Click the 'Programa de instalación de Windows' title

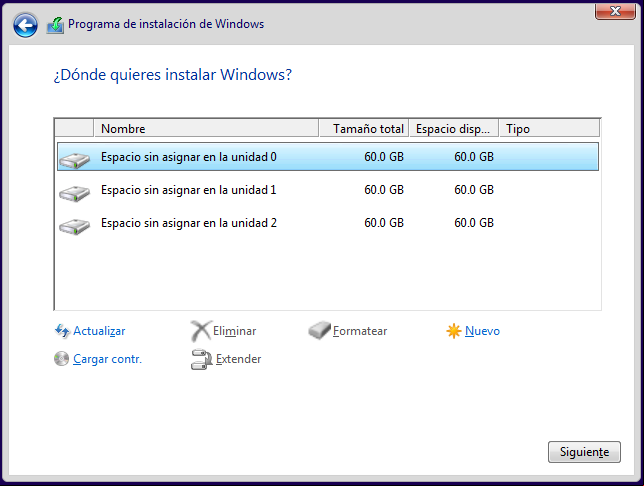pyautogui.click(x=166, y=24)
